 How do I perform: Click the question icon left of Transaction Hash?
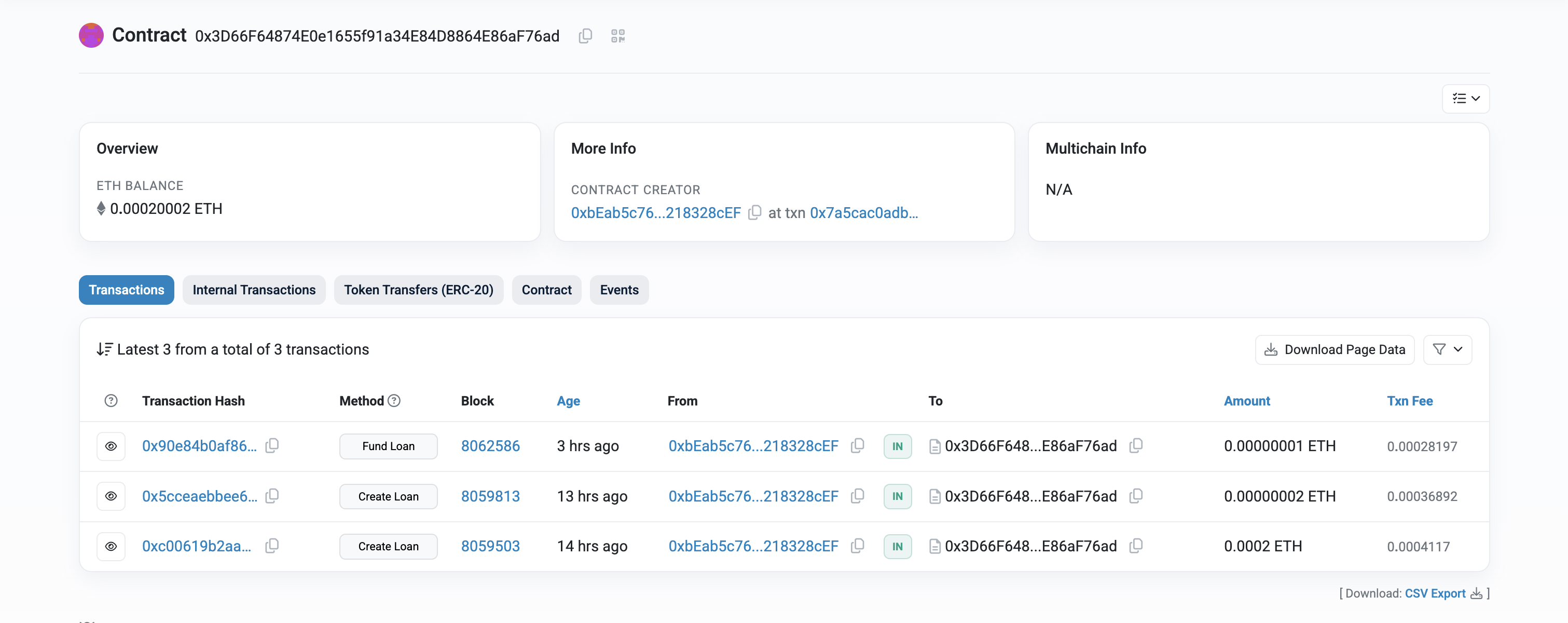111,401
